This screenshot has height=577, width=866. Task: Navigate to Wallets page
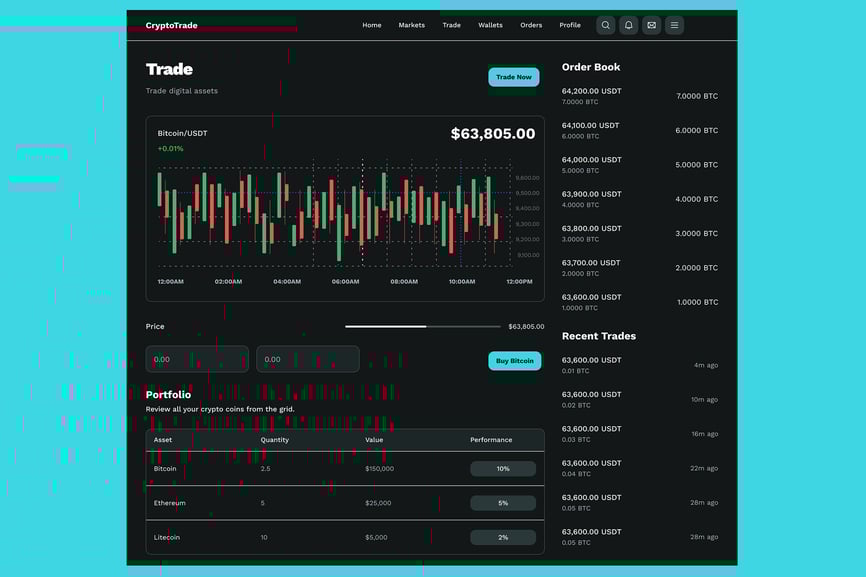(x=490, y=25)
